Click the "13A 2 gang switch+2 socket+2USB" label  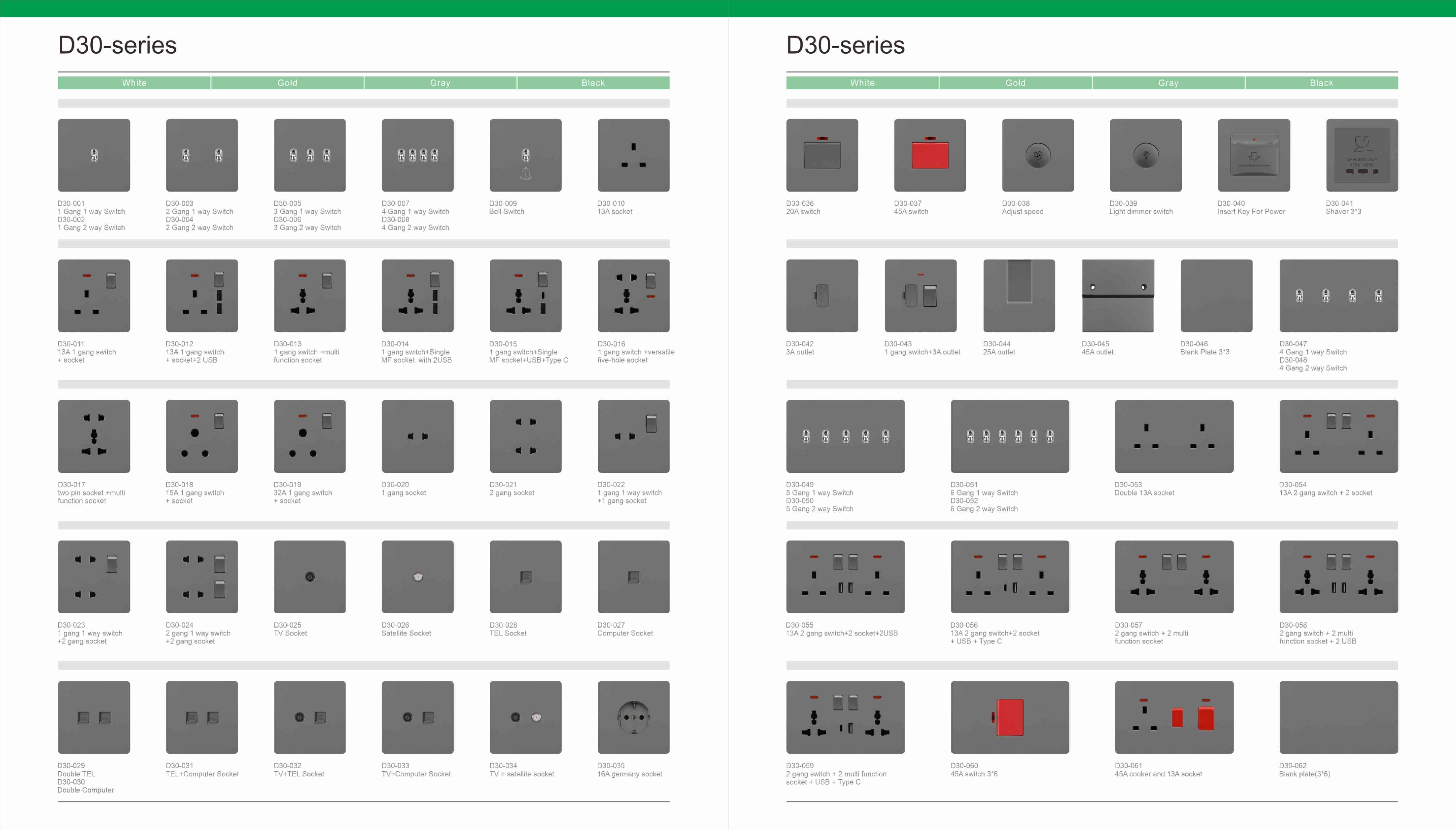[841, 633]
